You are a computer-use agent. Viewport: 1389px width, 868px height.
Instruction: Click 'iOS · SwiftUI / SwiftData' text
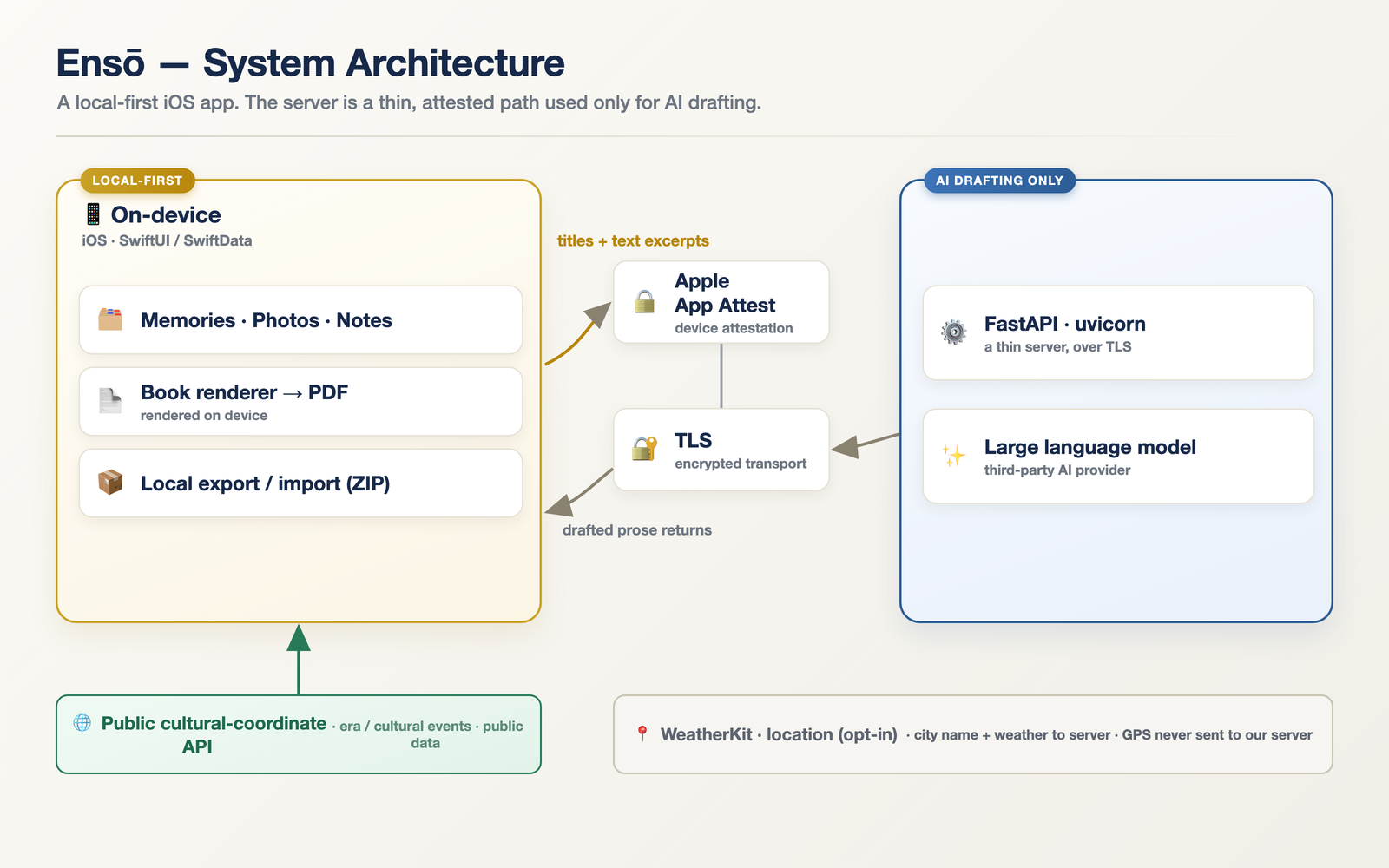(x=167, y=240)
